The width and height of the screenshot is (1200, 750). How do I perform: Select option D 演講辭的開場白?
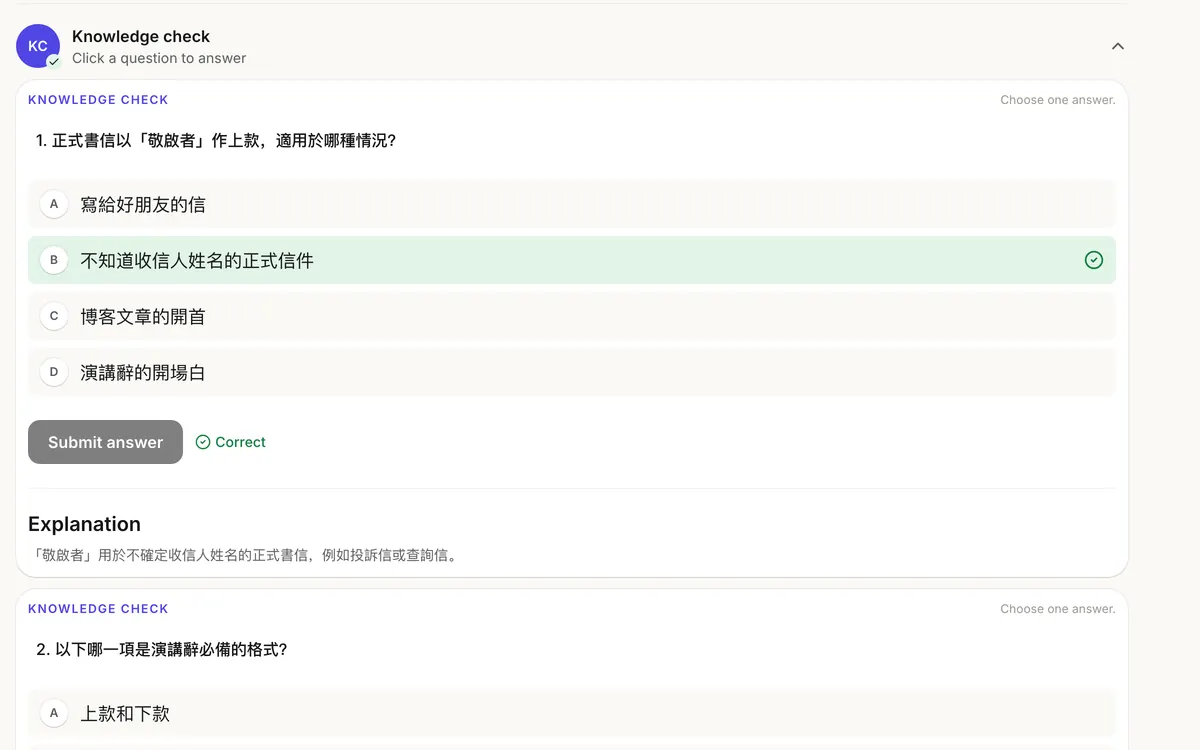pyautogui.click(x=572, y=372)
